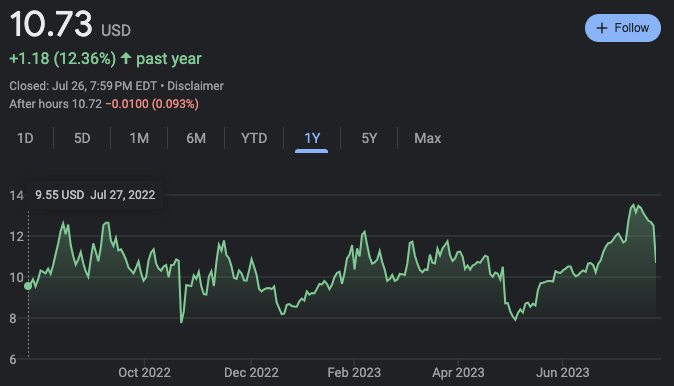The width and height of the screenshot is (674, 386).
Task: Click the -0.0100 (0.093%) change text
Action: click(x=152, y=104)
